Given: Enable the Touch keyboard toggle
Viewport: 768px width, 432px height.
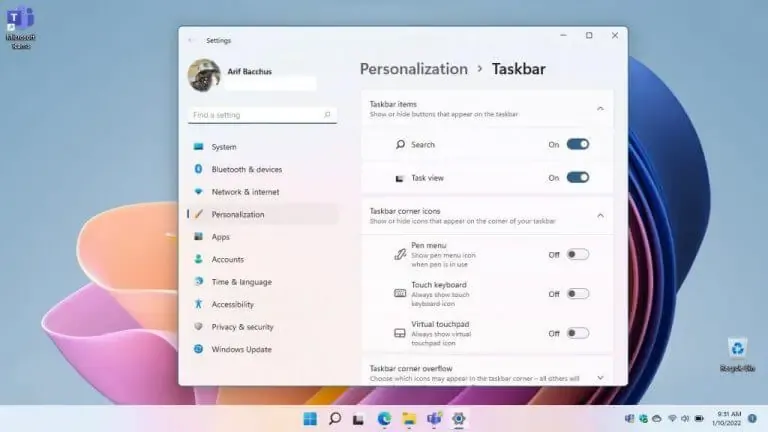Looking at the screenshot, I should pyautogui.click(x=577, y=294).
